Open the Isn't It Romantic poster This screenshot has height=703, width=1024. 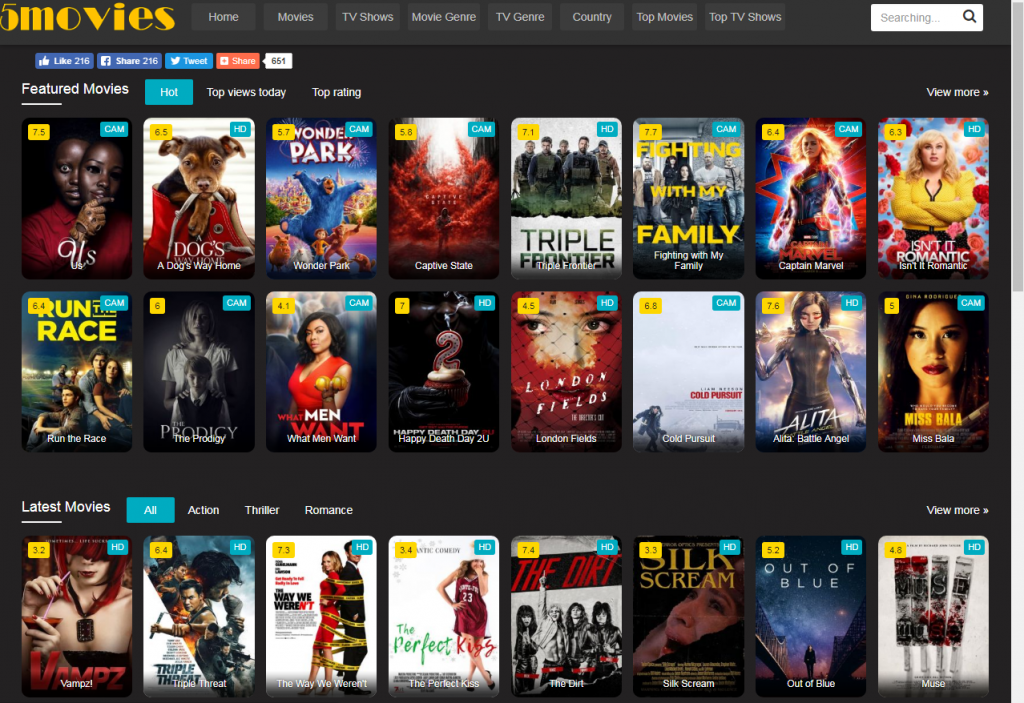pyautogui.click(x=933, y=198)
